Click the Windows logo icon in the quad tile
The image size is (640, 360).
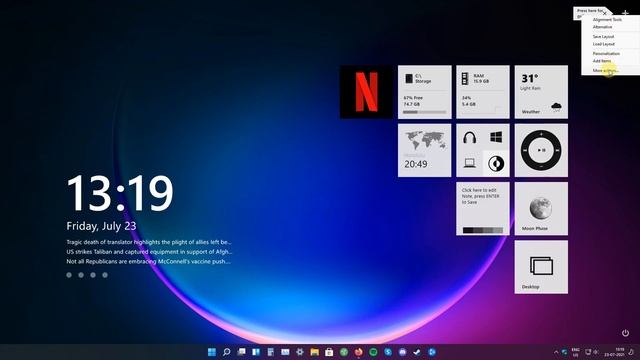click(496, 138)
